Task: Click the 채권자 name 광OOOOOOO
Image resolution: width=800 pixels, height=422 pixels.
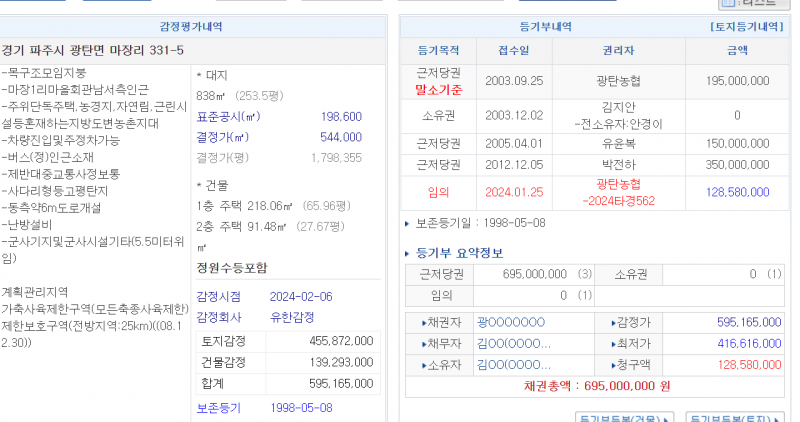Action: (x=511, y=322)
